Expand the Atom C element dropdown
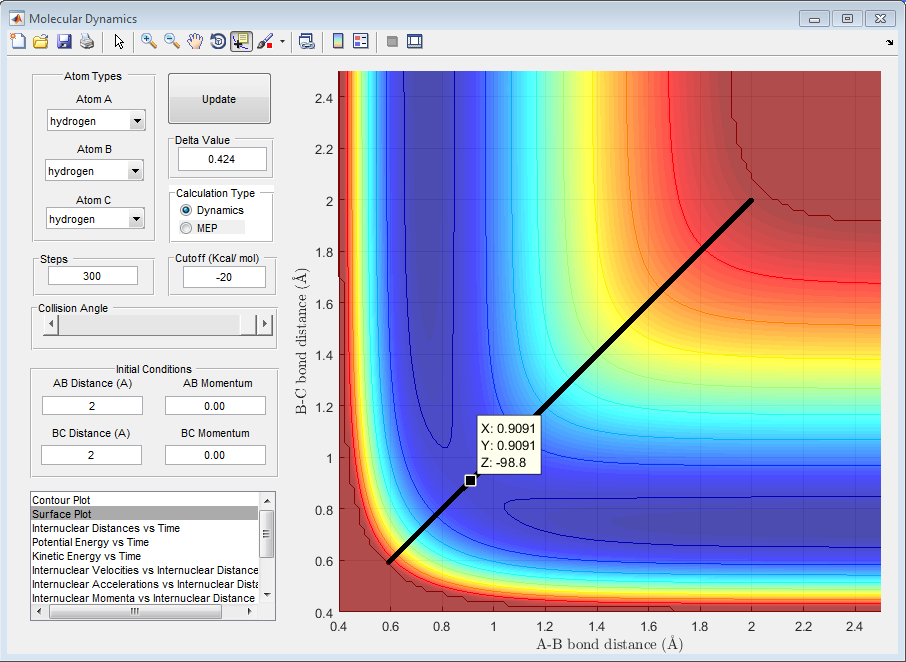The width and height of the screenshot is (906, 662). click(x=137, y=219)
